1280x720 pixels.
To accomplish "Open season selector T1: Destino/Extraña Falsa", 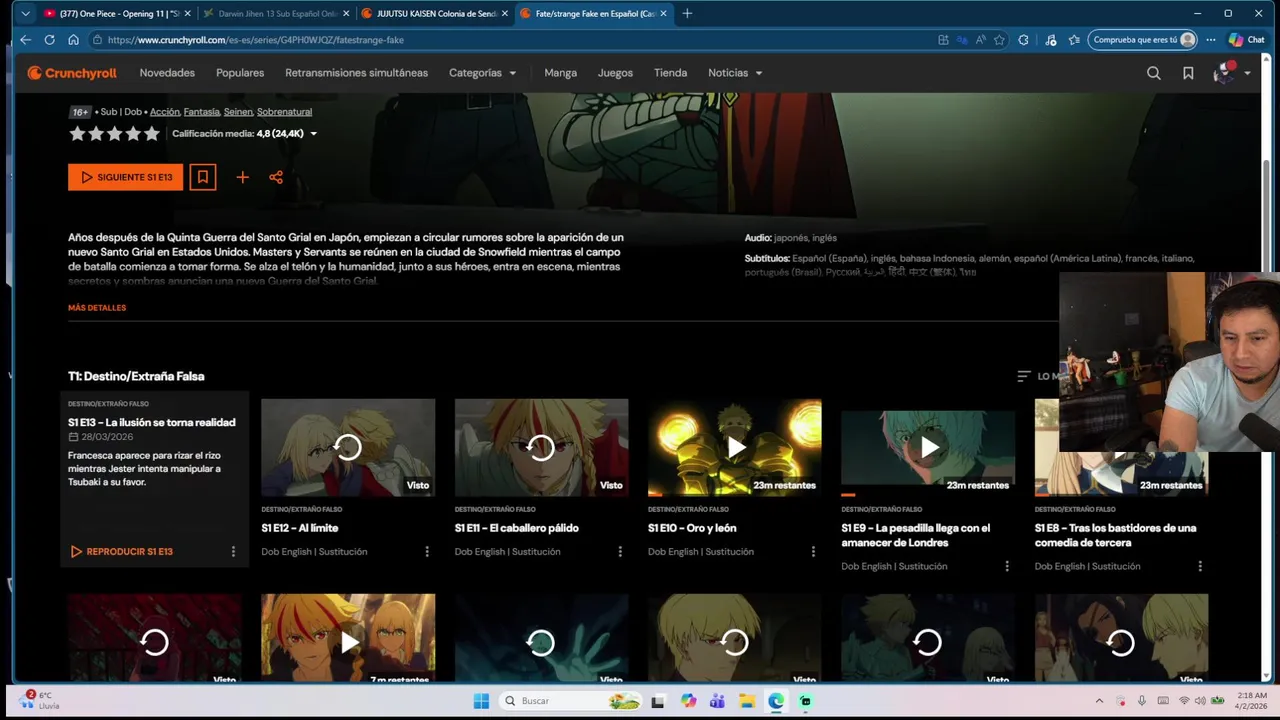I will [136, 376].
